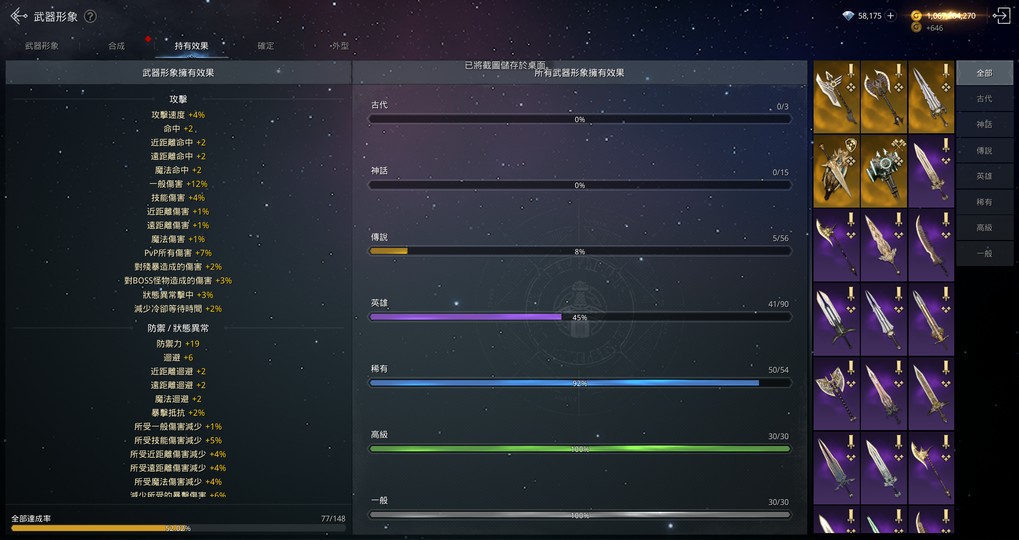Select the gold jagged greatsword card

pyautogui.click(x=931, y=97)
